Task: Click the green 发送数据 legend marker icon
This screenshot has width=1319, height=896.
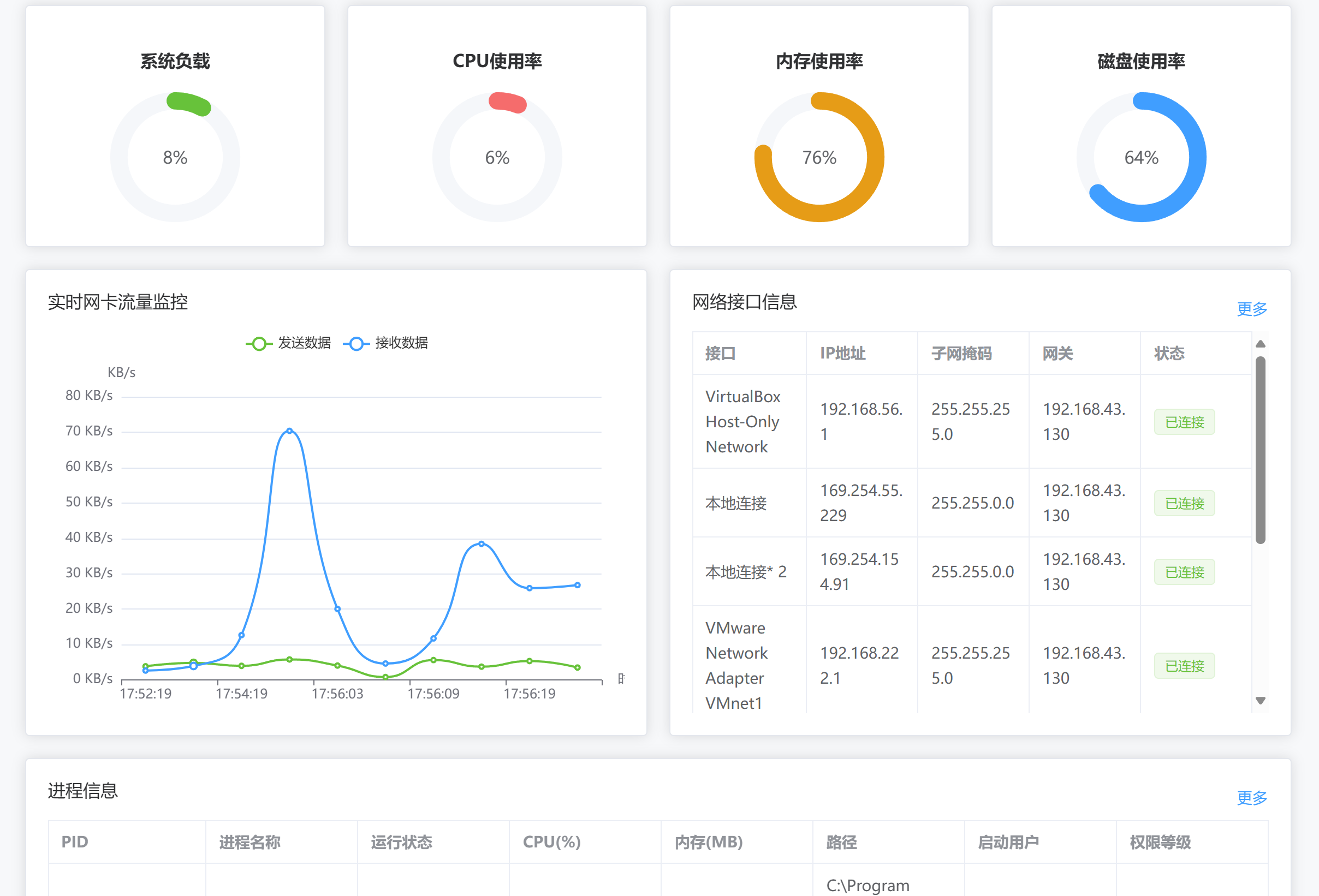Action: (x=259, y=343)
